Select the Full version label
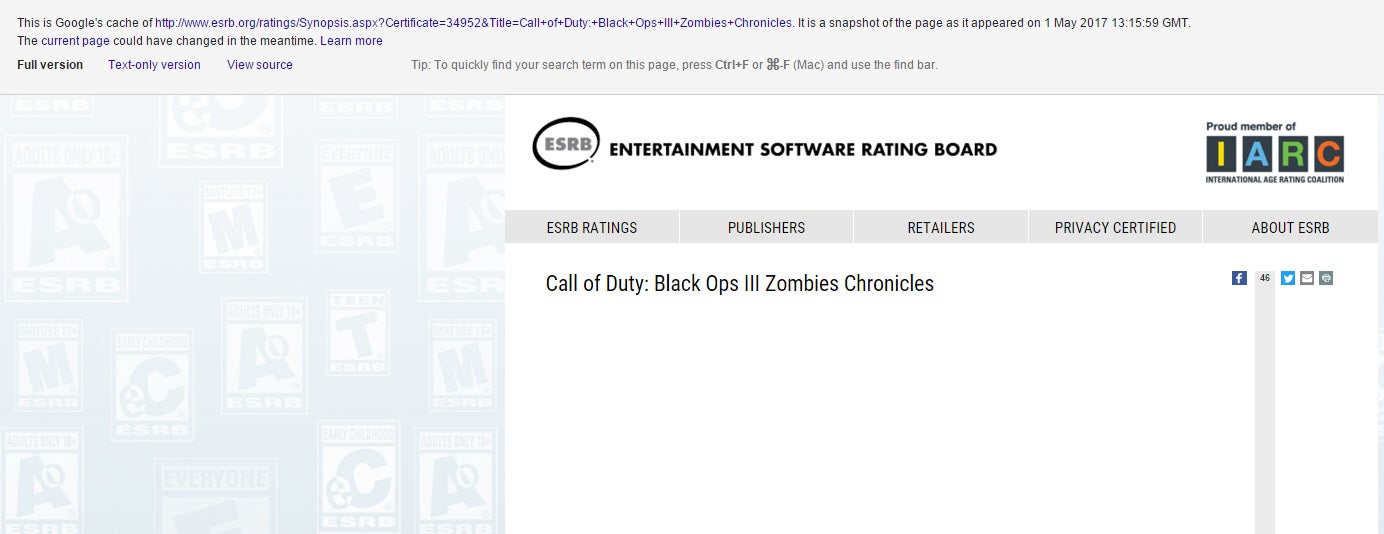 coord(50,65)
